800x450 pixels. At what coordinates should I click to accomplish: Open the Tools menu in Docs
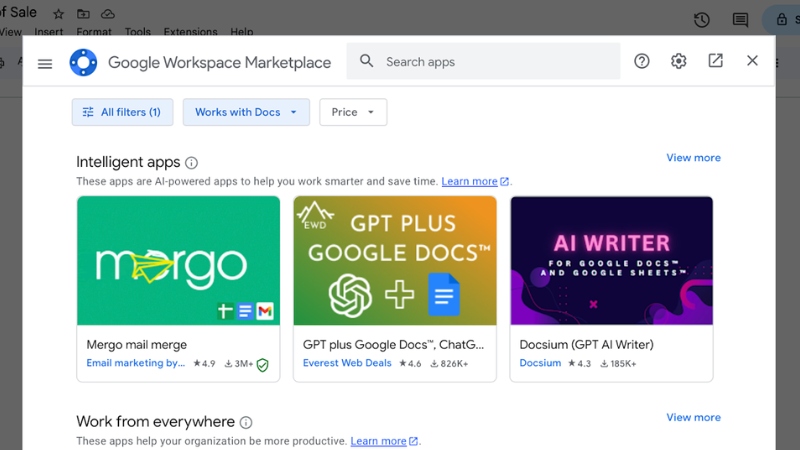tap(138, 32)
